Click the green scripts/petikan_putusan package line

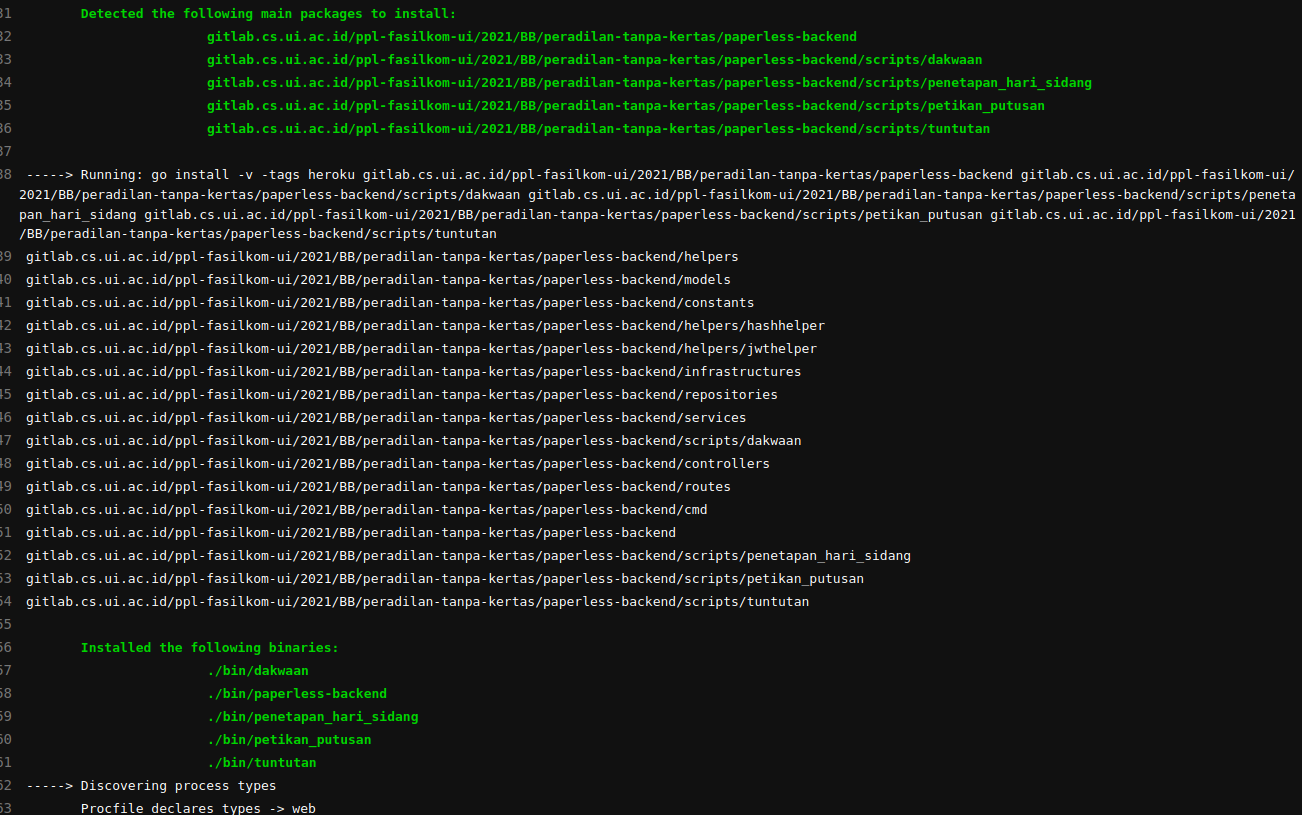626,106
